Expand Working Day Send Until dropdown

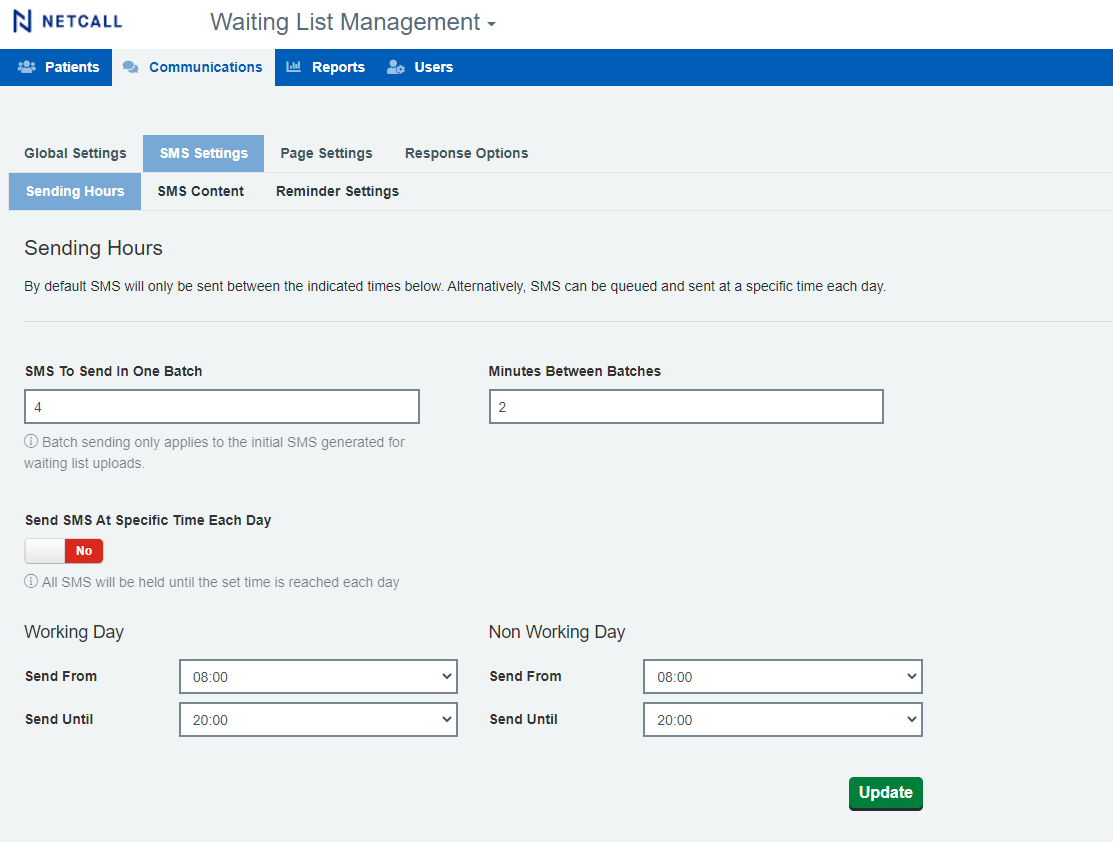318,720
